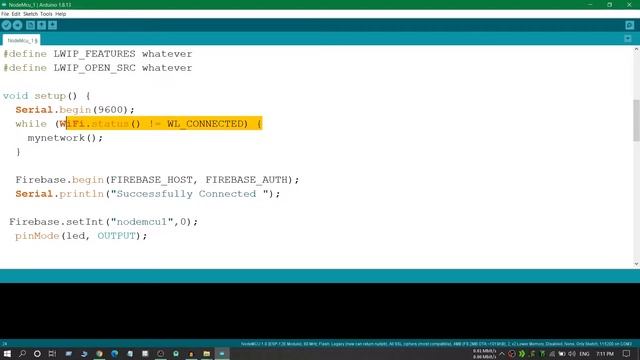The image size is (640, 360).
Task: Click the "Successfully Connected" println line
Action: click(x=148, y=194)
